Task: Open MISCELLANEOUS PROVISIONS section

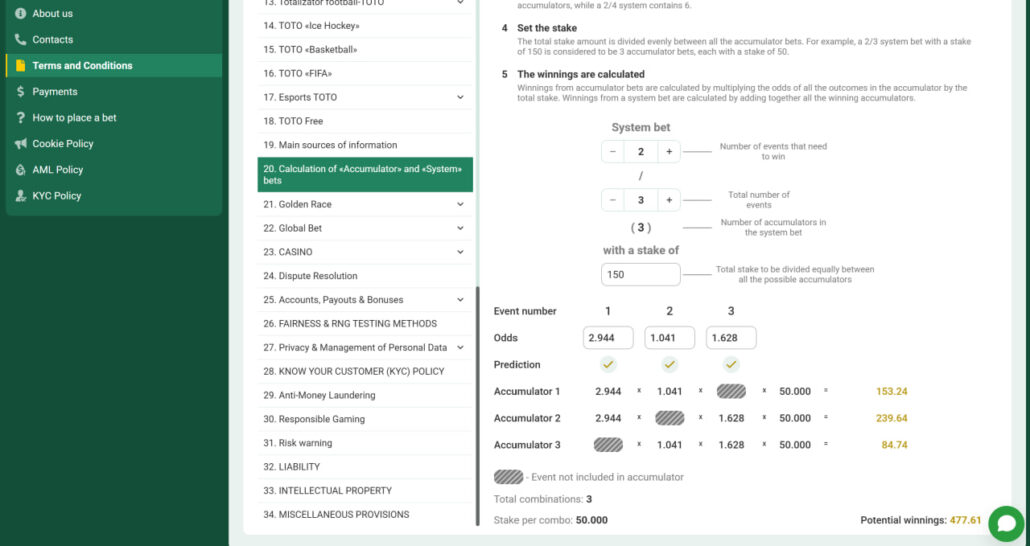Action: click(x=365, y=514)
